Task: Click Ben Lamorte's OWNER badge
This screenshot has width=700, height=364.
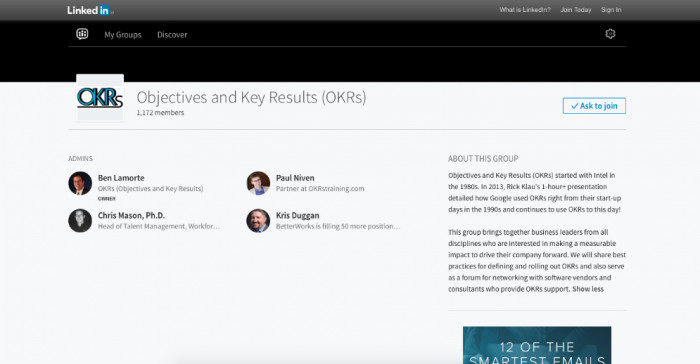Action: tap(107, 198)
